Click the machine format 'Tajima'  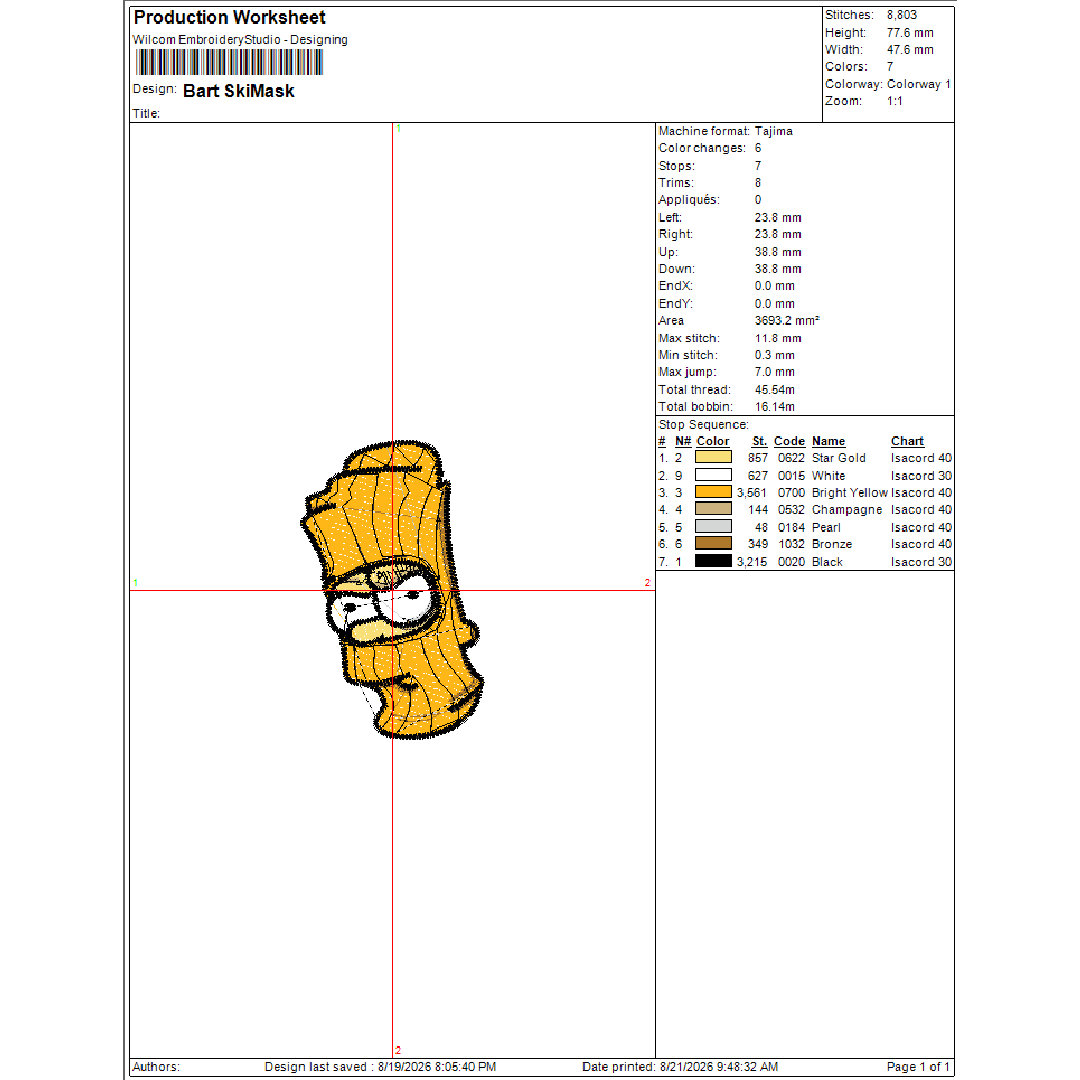pos(773,131)
